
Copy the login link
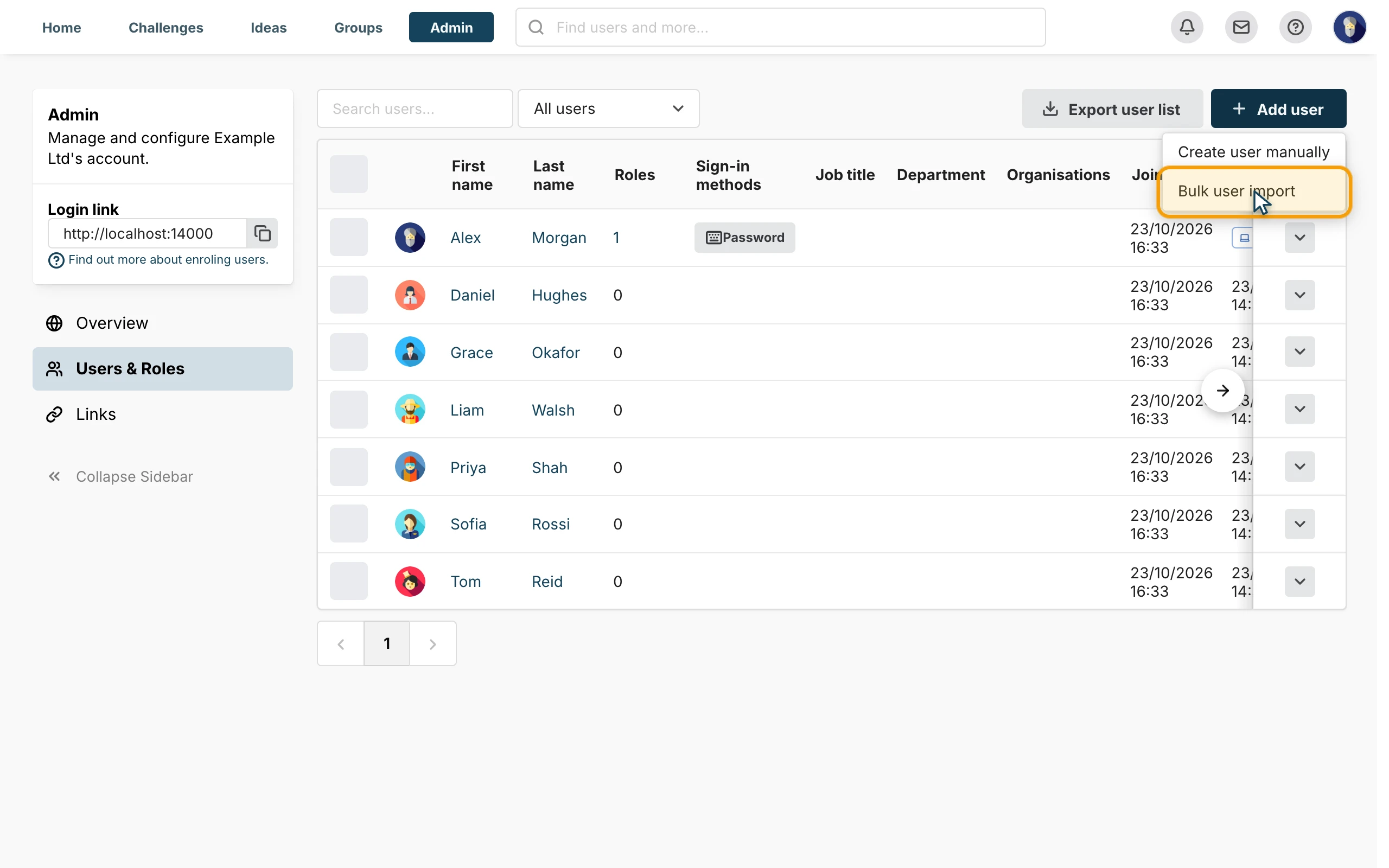[x=262, y=233]
